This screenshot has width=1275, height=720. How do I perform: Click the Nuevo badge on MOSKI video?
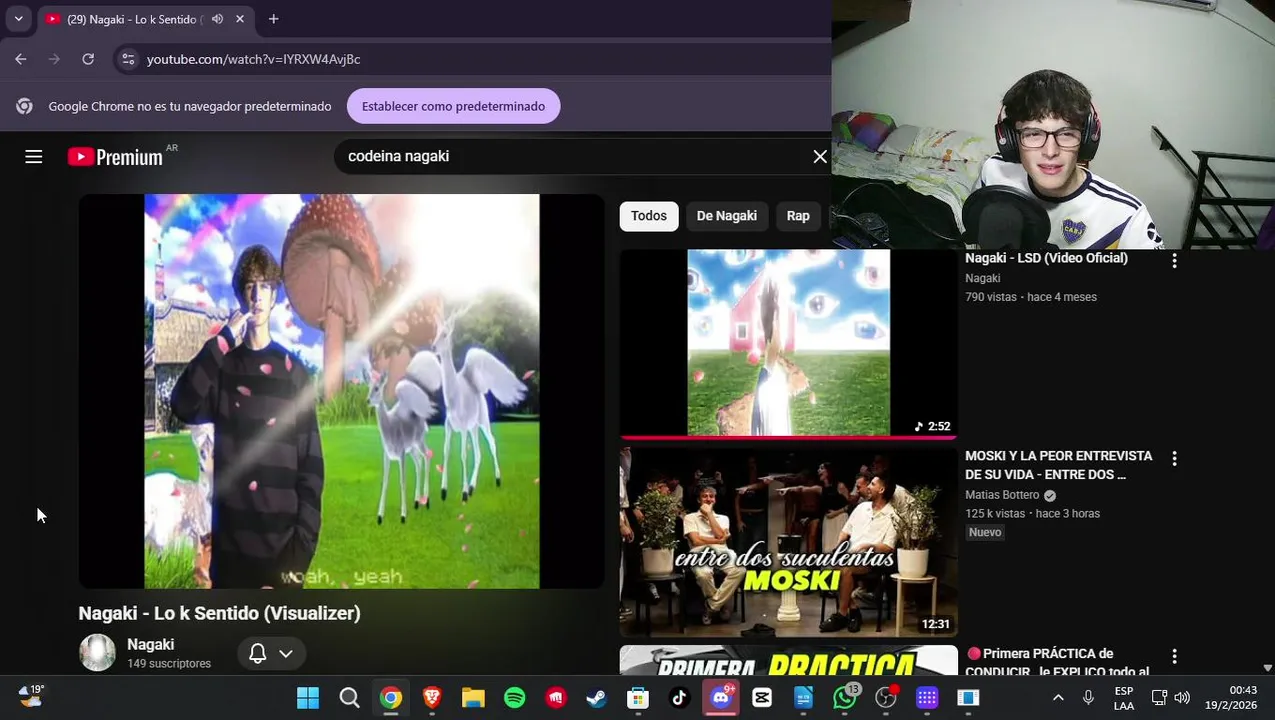click(985, 532)
